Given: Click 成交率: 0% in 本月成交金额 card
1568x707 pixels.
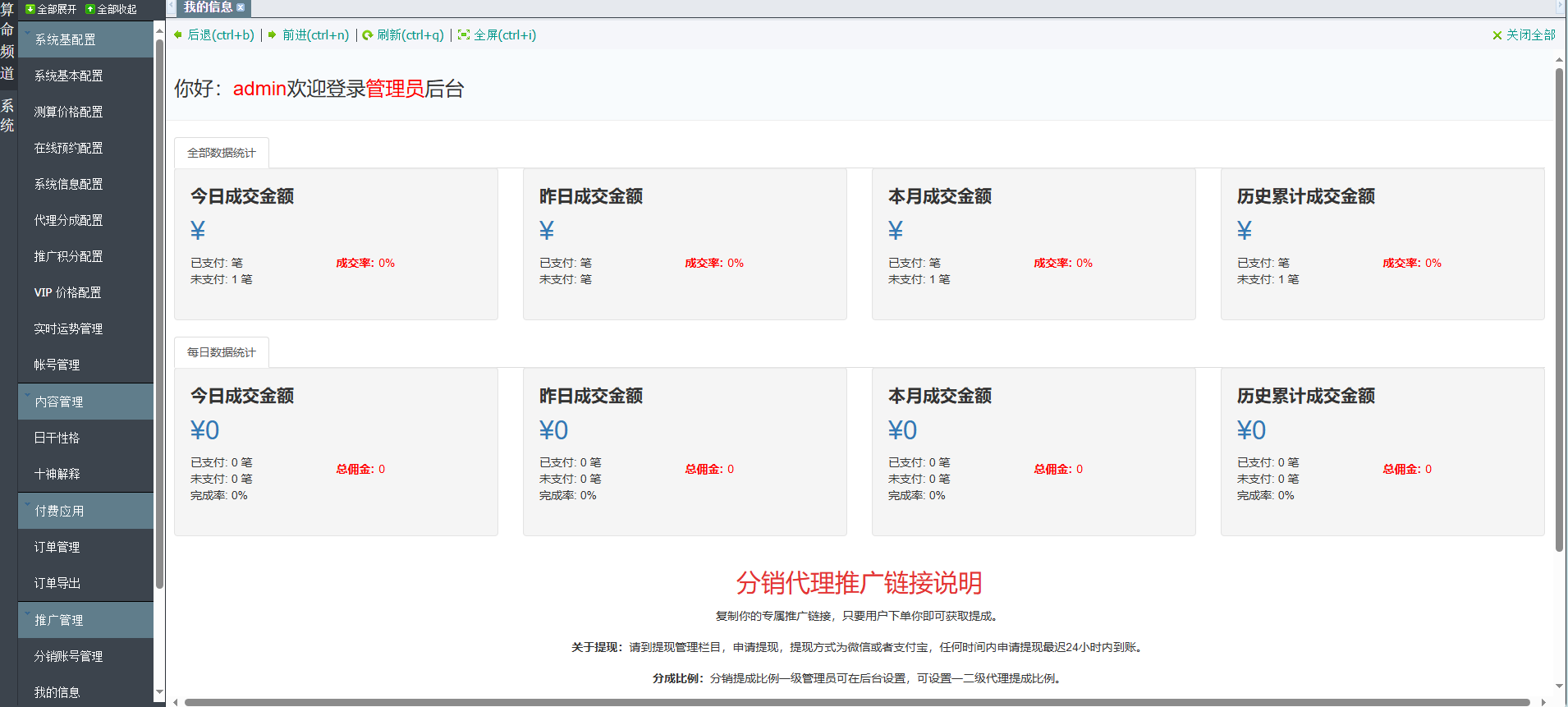Looking at the screenshot, I should click(x=1063, y=263).
